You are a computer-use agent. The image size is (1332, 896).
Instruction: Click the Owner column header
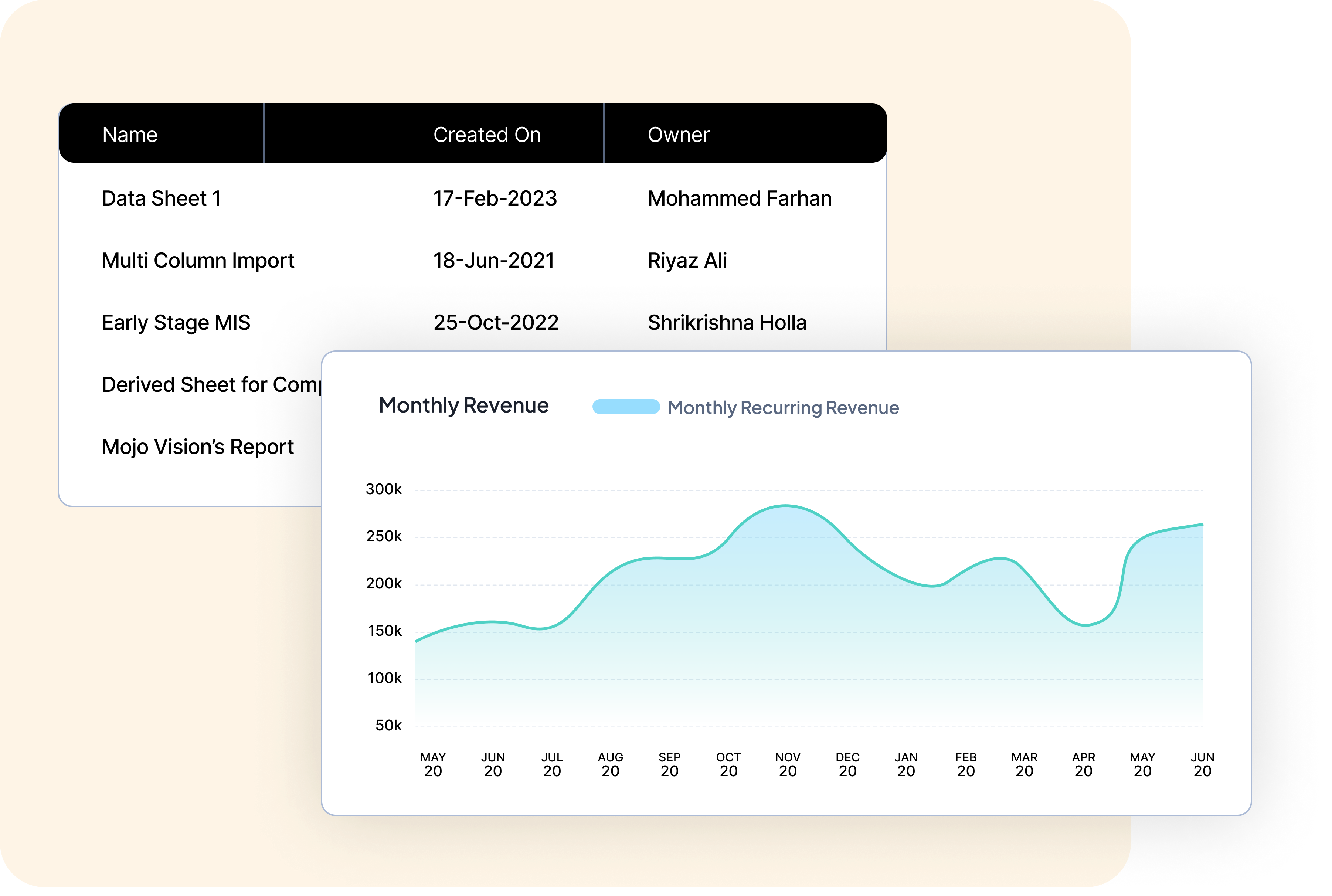click(678, 135)
